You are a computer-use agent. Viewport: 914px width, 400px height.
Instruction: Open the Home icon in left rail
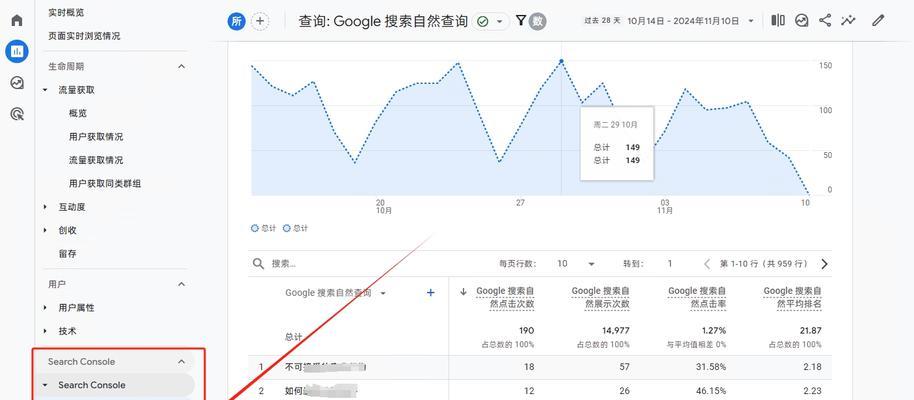tap(17, 20)
